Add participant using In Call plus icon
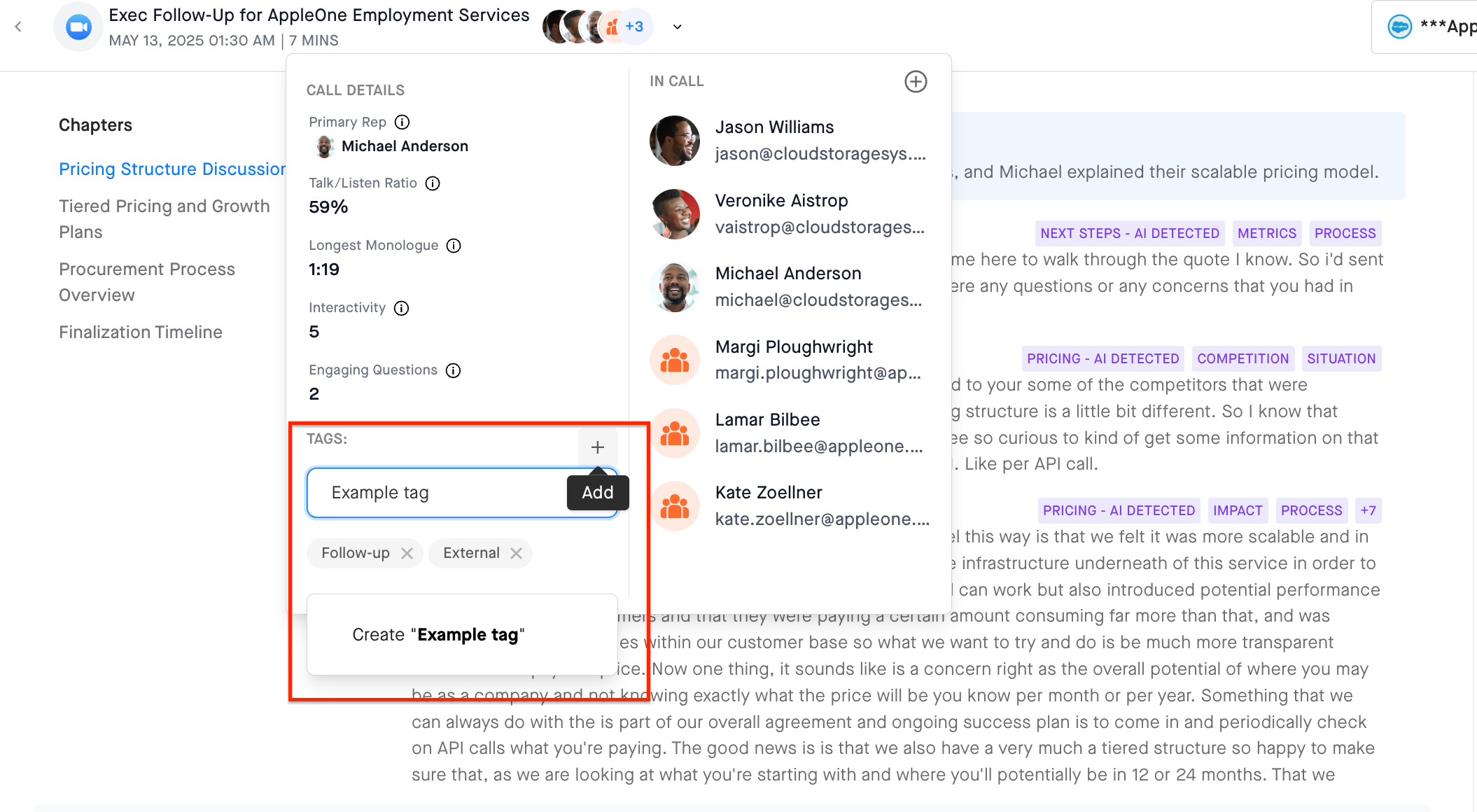Image resolution: width=1477 pixels, height=812 pixels. point(916,82)
